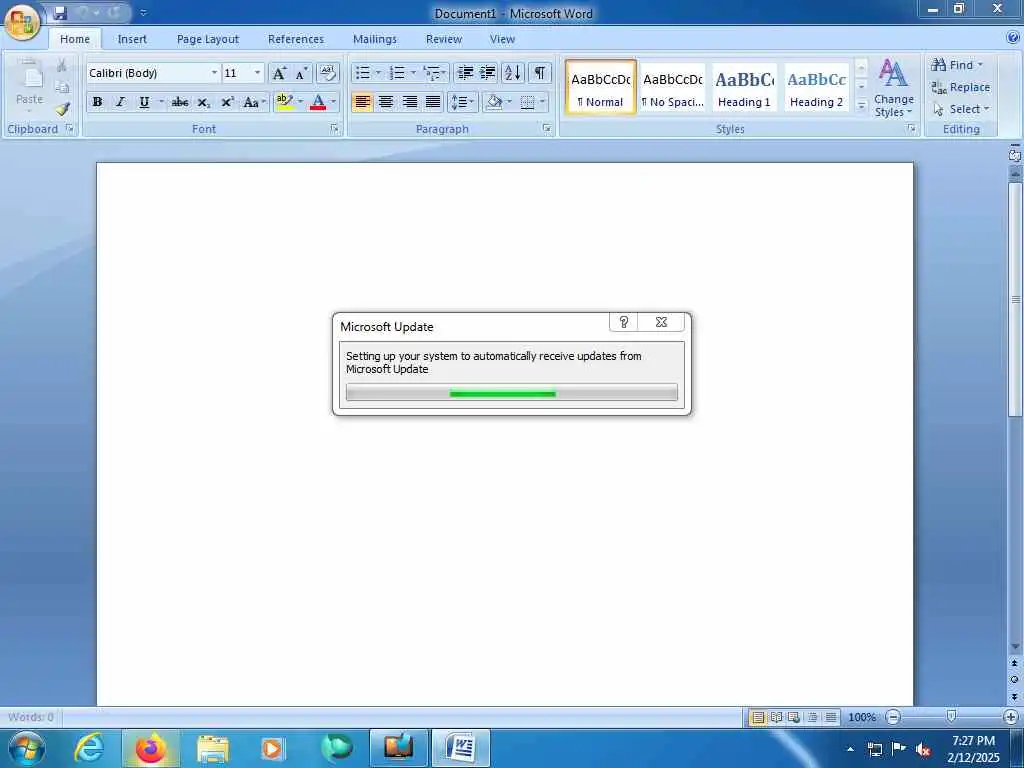Click the zoom slider handle
Screen dimensions: 1024x768
[952, 717]
